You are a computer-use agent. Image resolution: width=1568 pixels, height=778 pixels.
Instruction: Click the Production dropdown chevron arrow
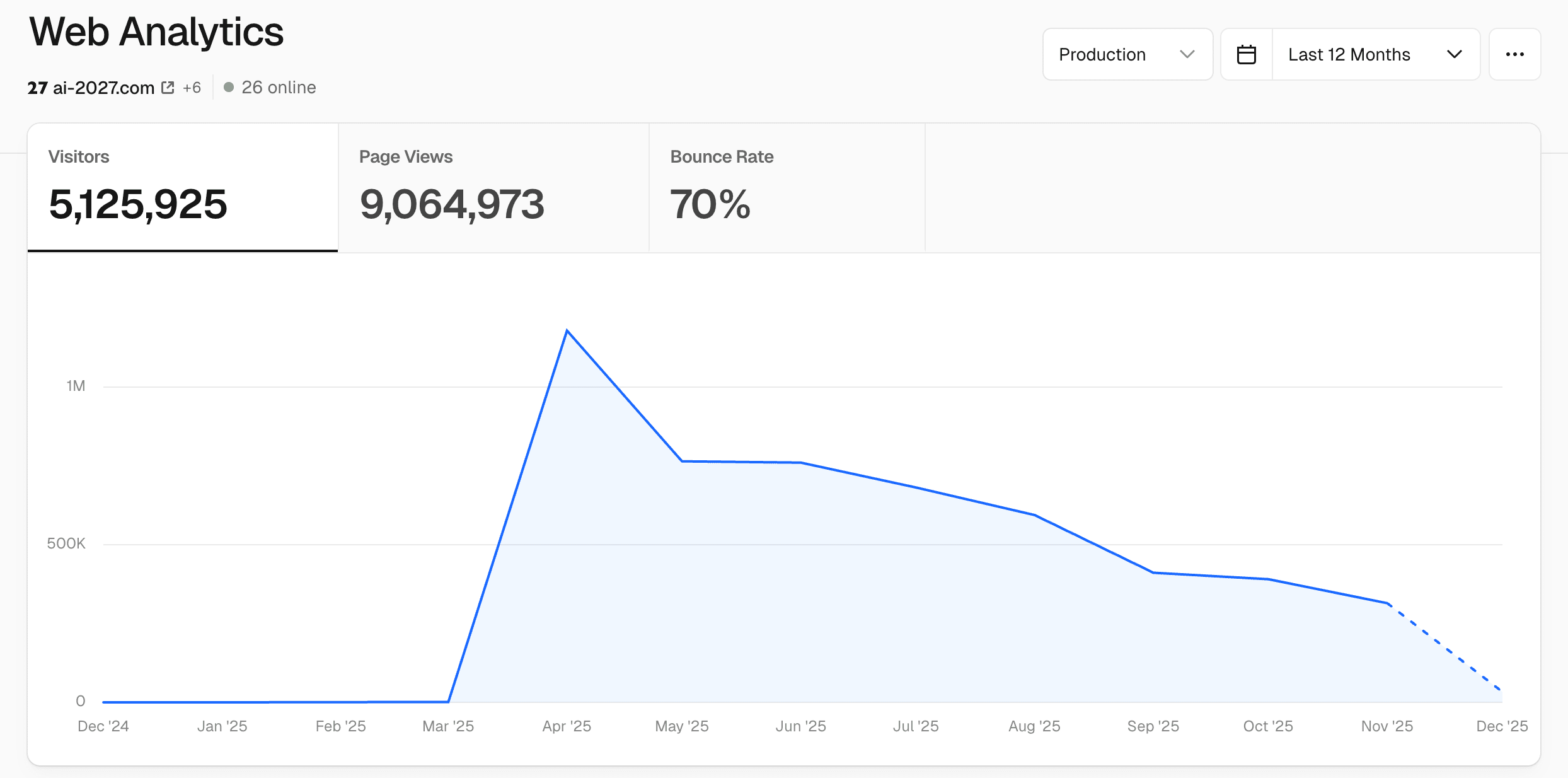click(1187, 55)
